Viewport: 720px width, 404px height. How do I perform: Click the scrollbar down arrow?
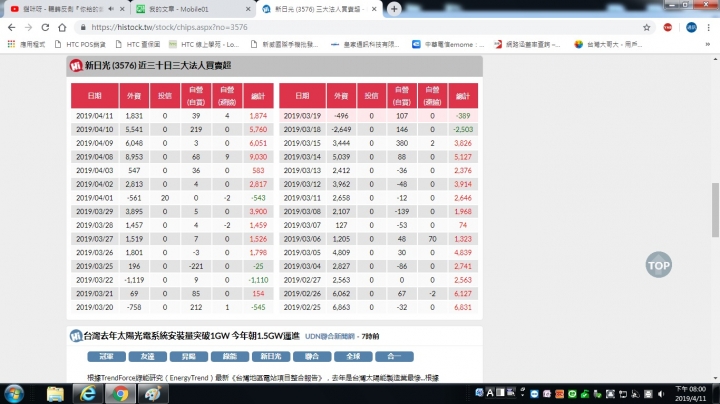715,379
